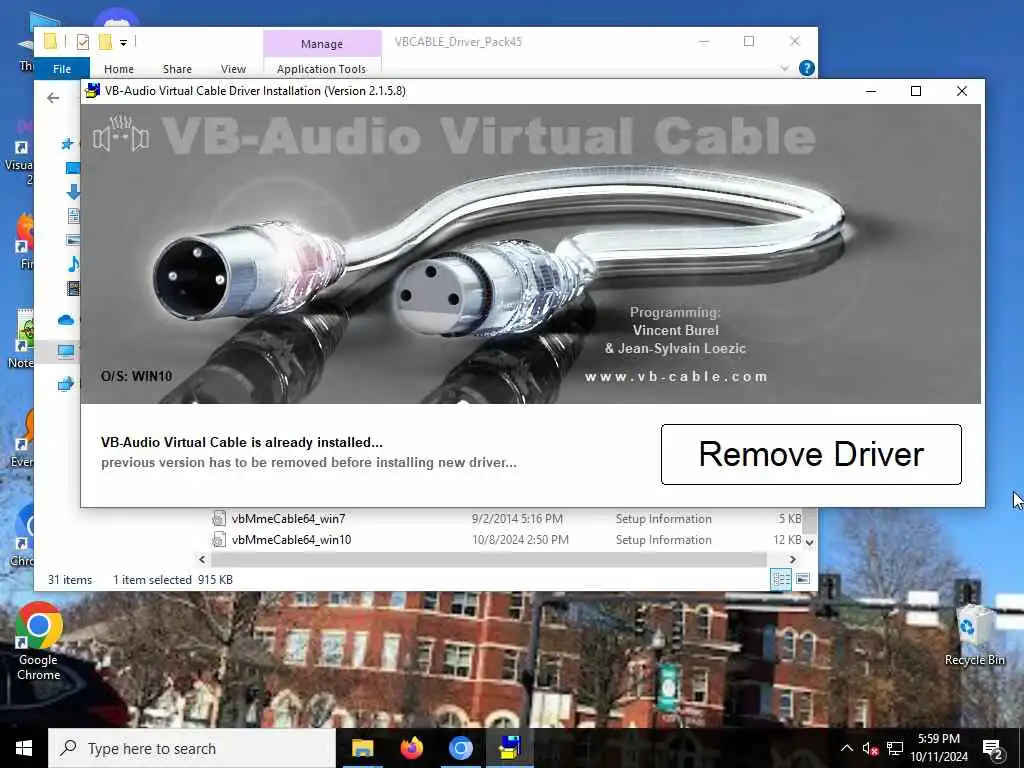Click the network tray icon

tap(895, 748)
